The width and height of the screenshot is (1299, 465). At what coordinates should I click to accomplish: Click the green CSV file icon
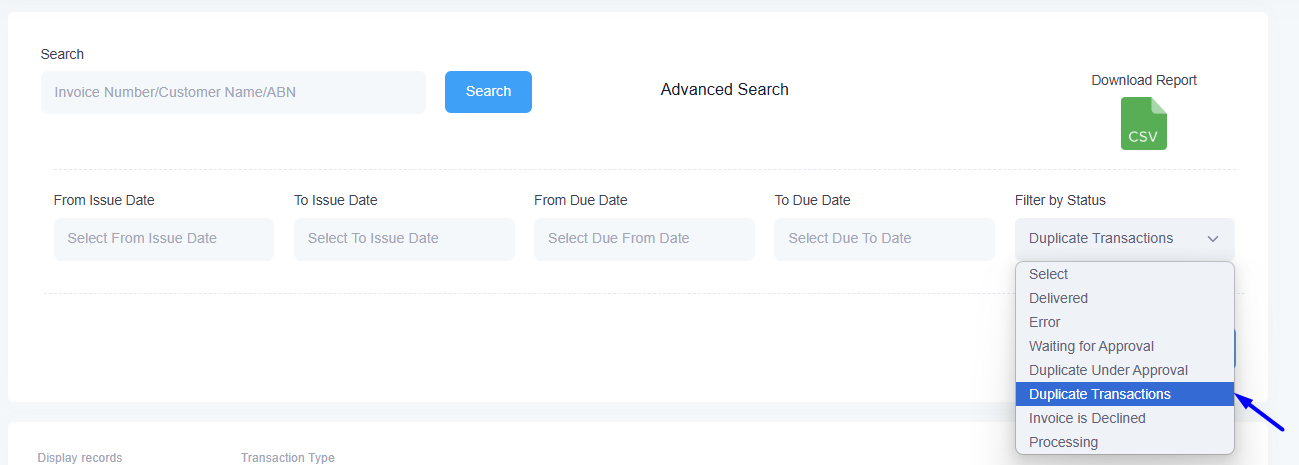pyautogui.click(x=1143, y=124)
